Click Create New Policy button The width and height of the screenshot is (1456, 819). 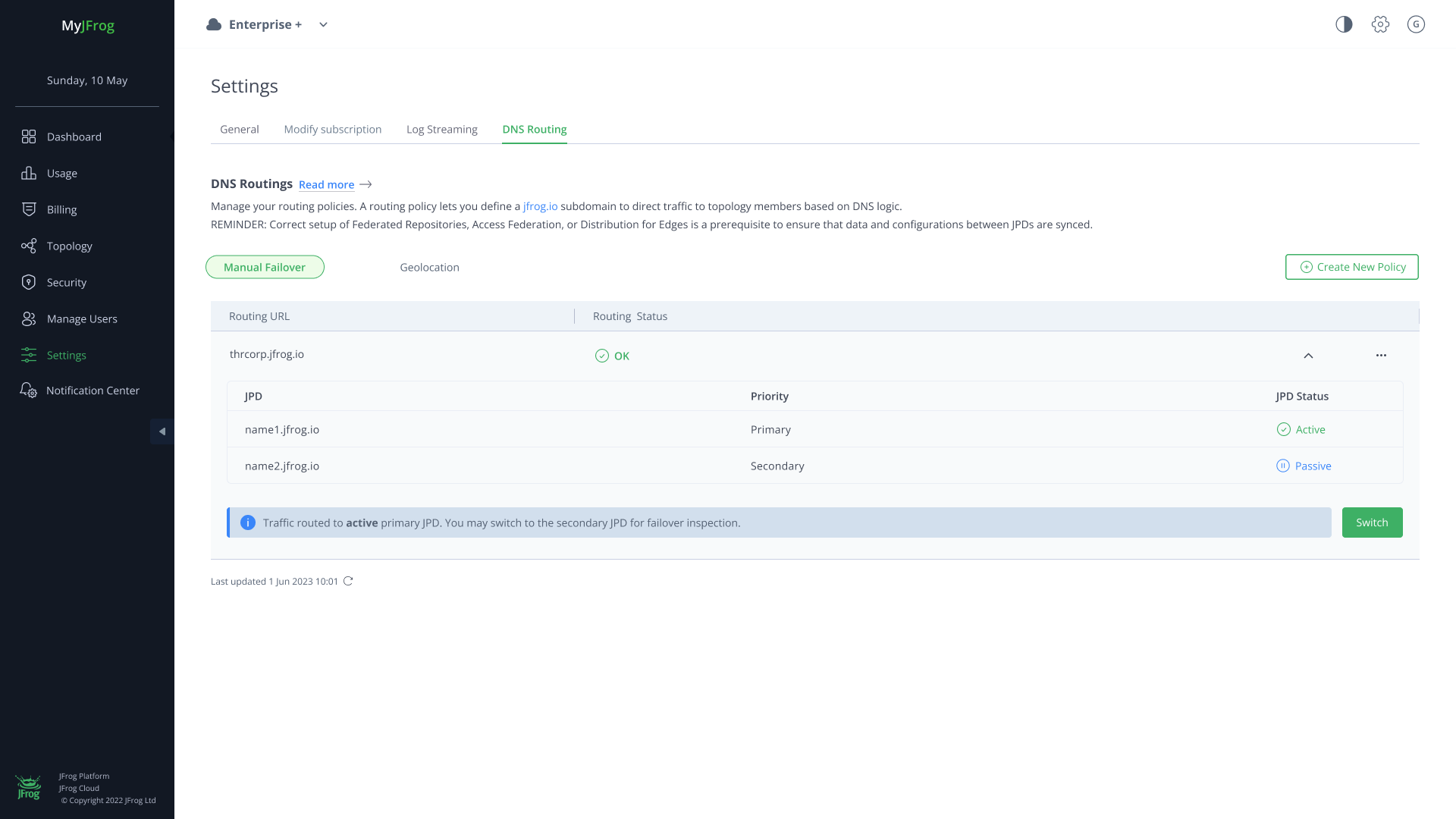pos(1351,267)
